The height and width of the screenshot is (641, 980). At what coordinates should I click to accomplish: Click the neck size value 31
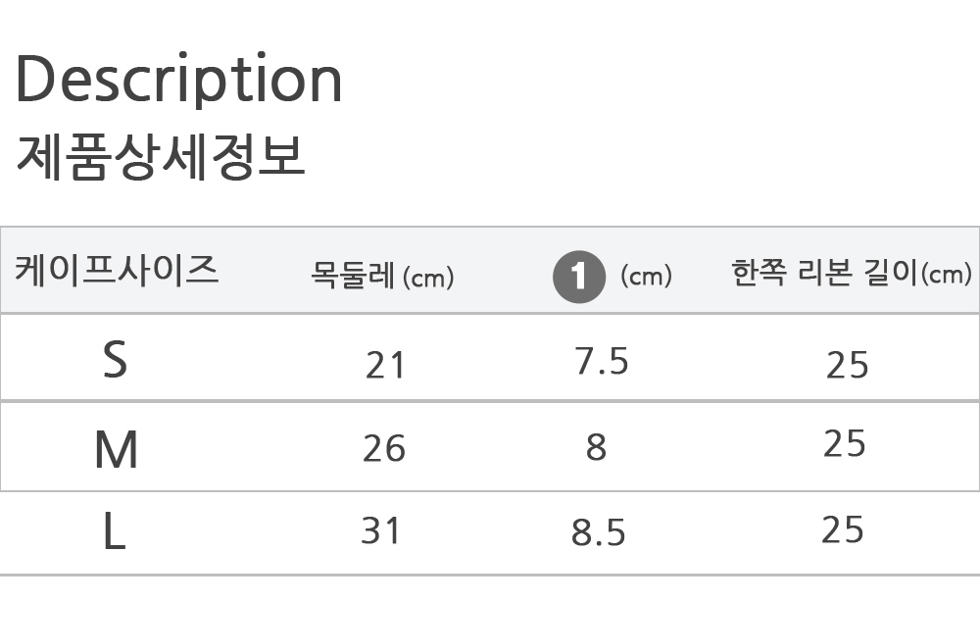point(380,531)
